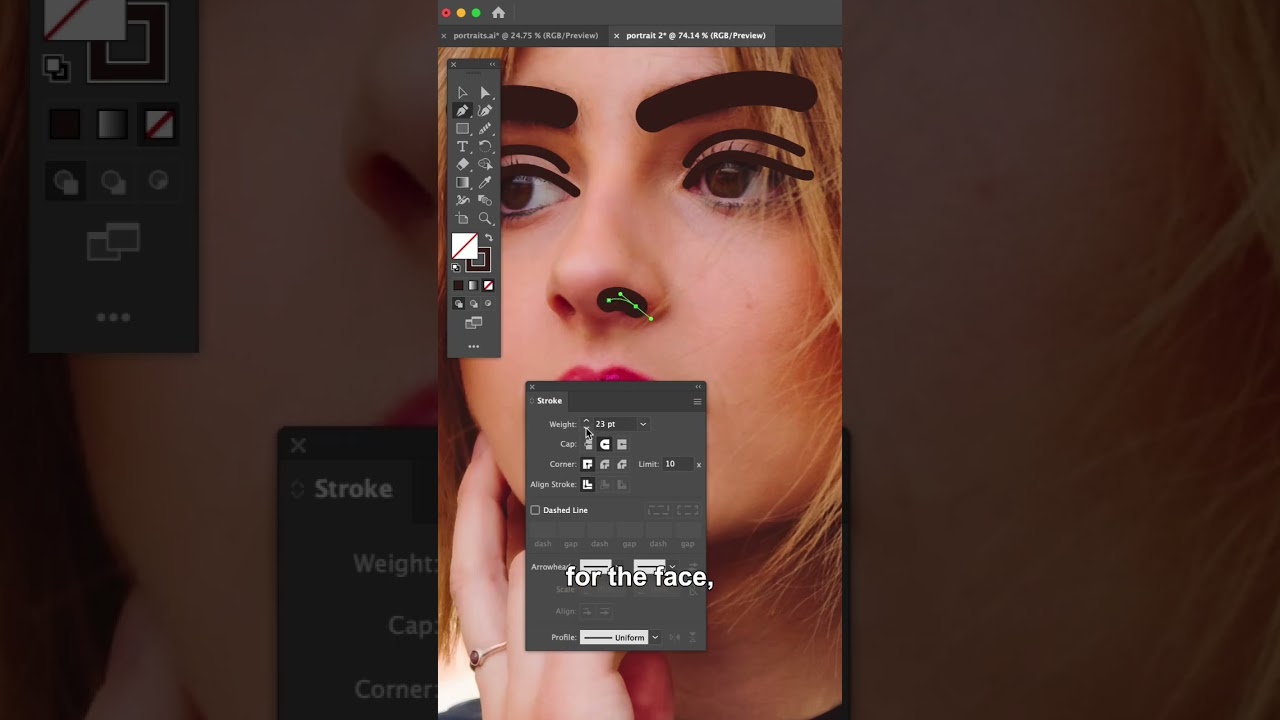Image resolution: width=1280 pixels, height=720 pixels.
Task: Select the Shape Builder tool
Action: click(x=485, y=165)
